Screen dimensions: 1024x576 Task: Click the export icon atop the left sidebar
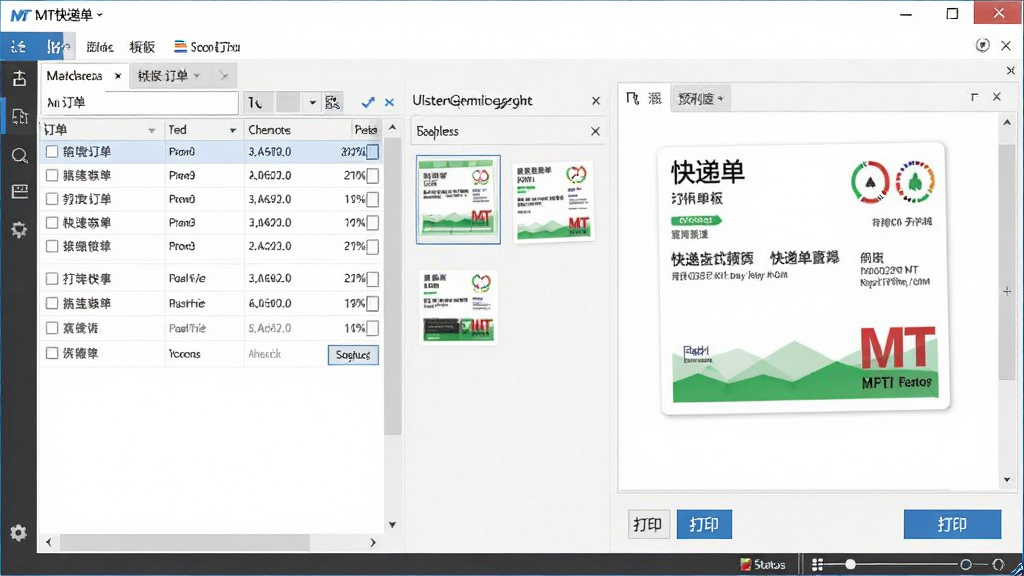coord(19,78)
